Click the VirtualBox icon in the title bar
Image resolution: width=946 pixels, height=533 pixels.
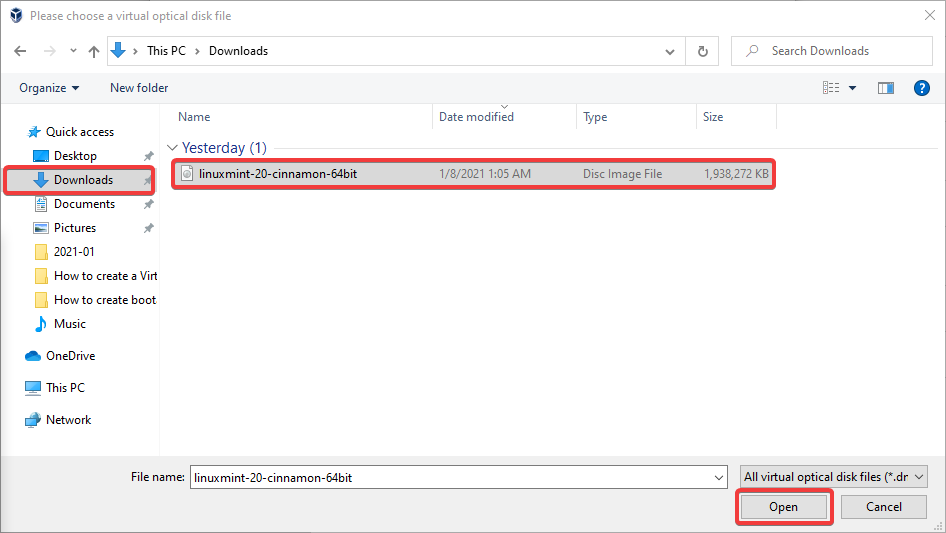[x=16, y=16]
